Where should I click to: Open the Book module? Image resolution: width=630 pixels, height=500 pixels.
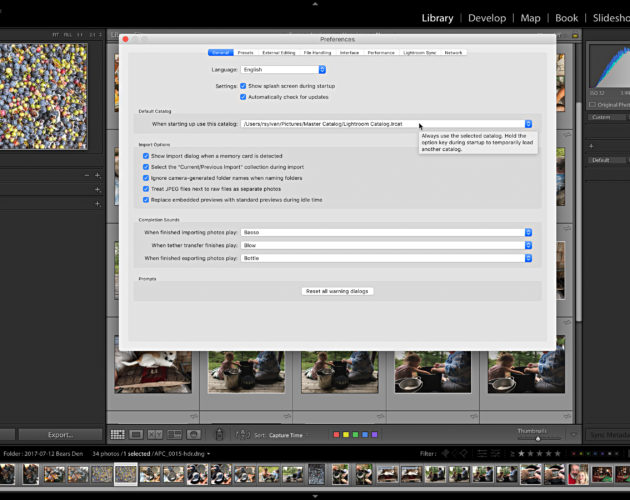coord(567,18)
